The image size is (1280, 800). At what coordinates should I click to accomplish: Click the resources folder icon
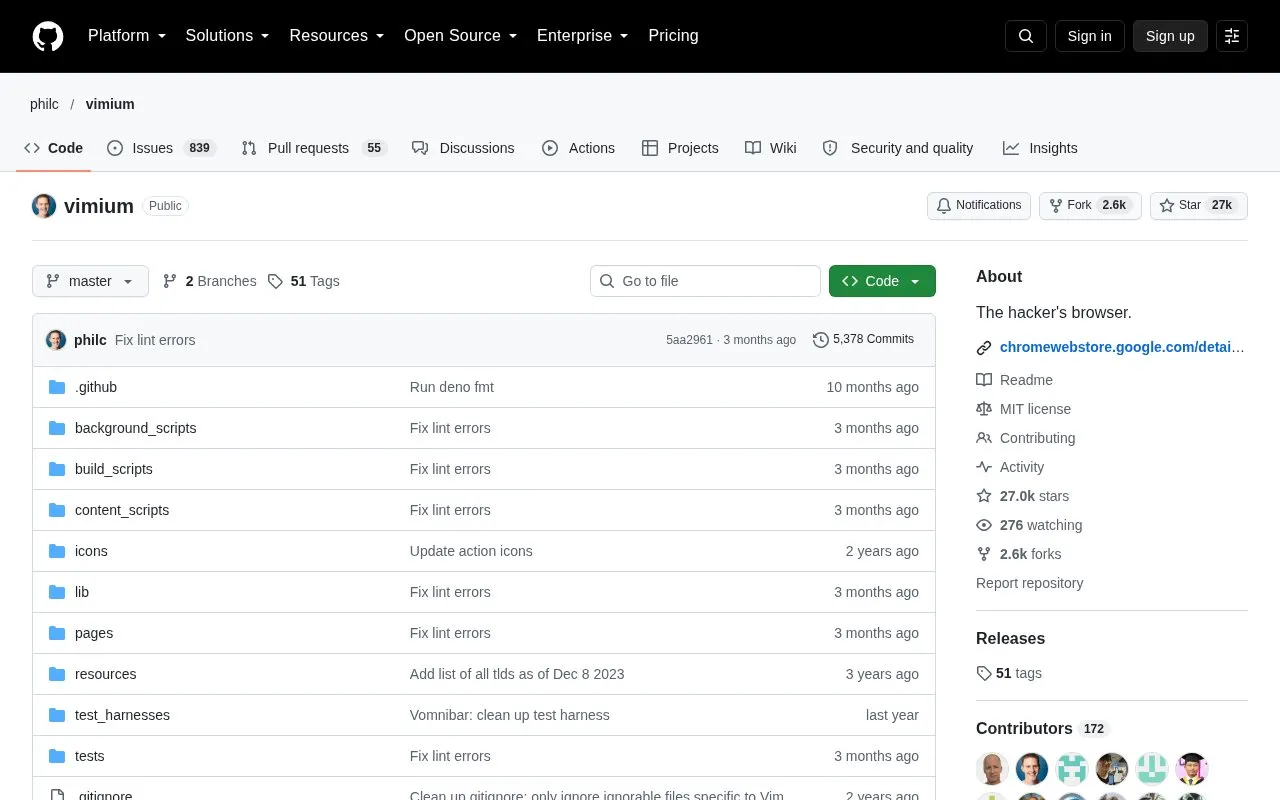pyautogui.click(x=57, y=674)
